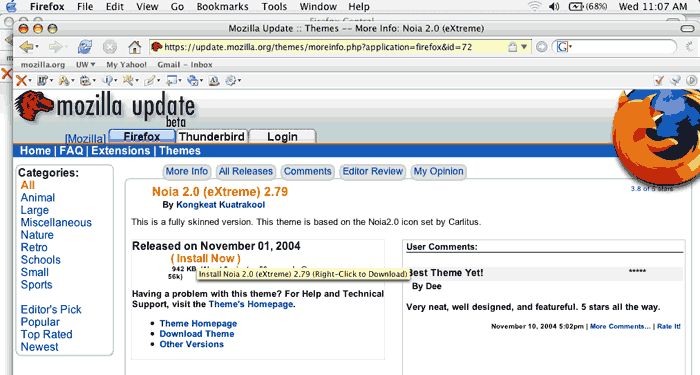Open the Bookmarks menu
The image size is (700, 375).
[222, 6]
